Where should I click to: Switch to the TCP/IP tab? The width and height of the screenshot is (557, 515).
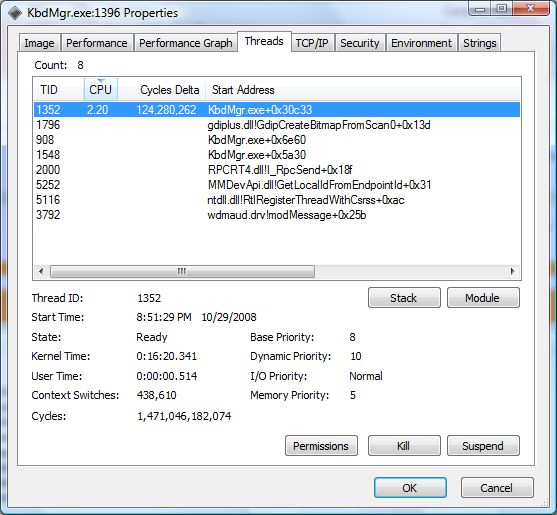tap(312, 43)
